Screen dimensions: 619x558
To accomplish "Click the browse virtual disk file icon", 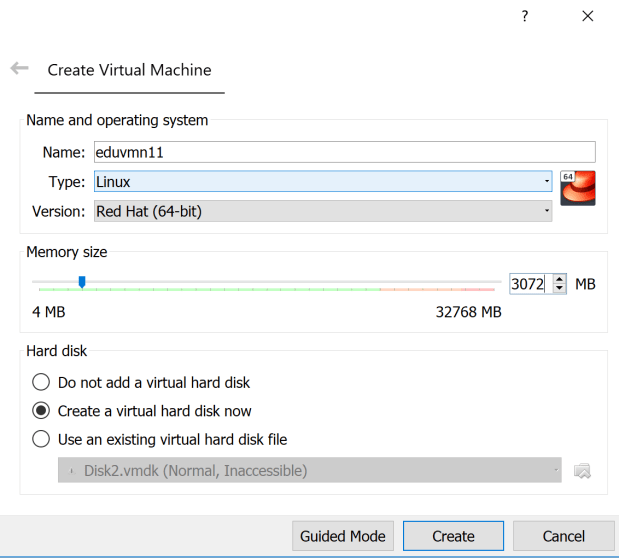I will [x=582, y=471].
